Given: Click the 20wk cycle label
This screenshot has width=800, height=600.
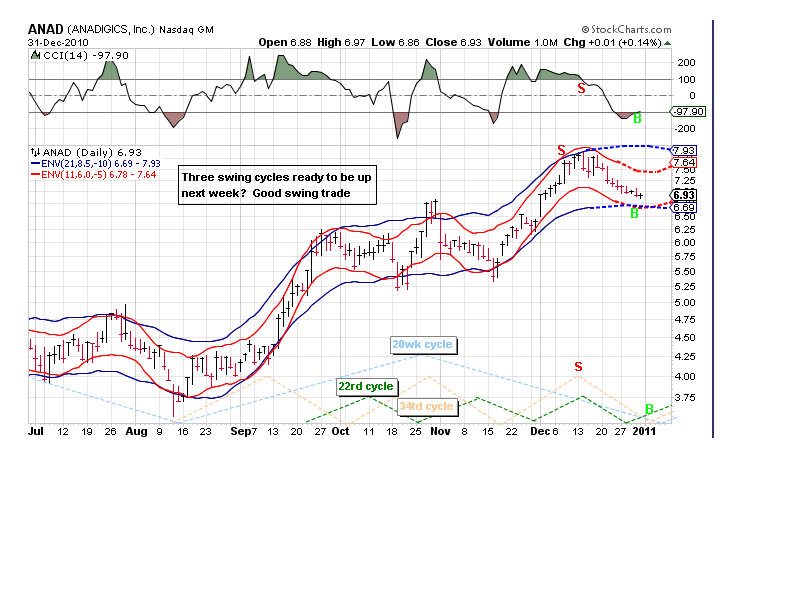Looking at the screenshot, I should (x=423, y=344).
